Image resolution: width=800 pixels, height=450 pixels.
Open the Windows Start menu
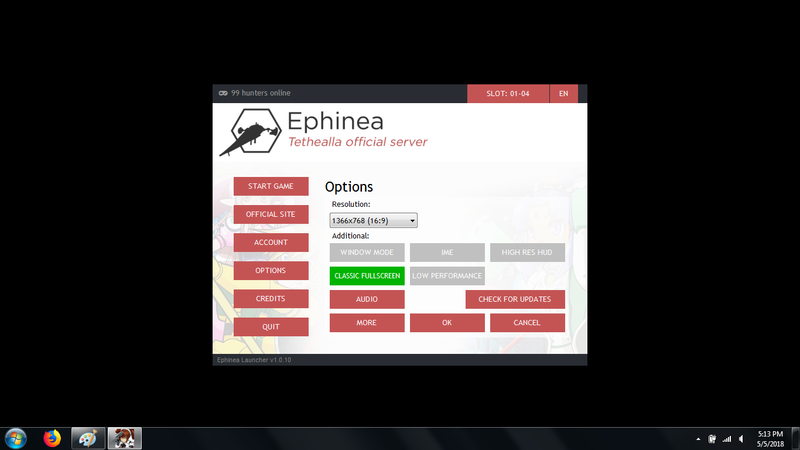(16, 438)
